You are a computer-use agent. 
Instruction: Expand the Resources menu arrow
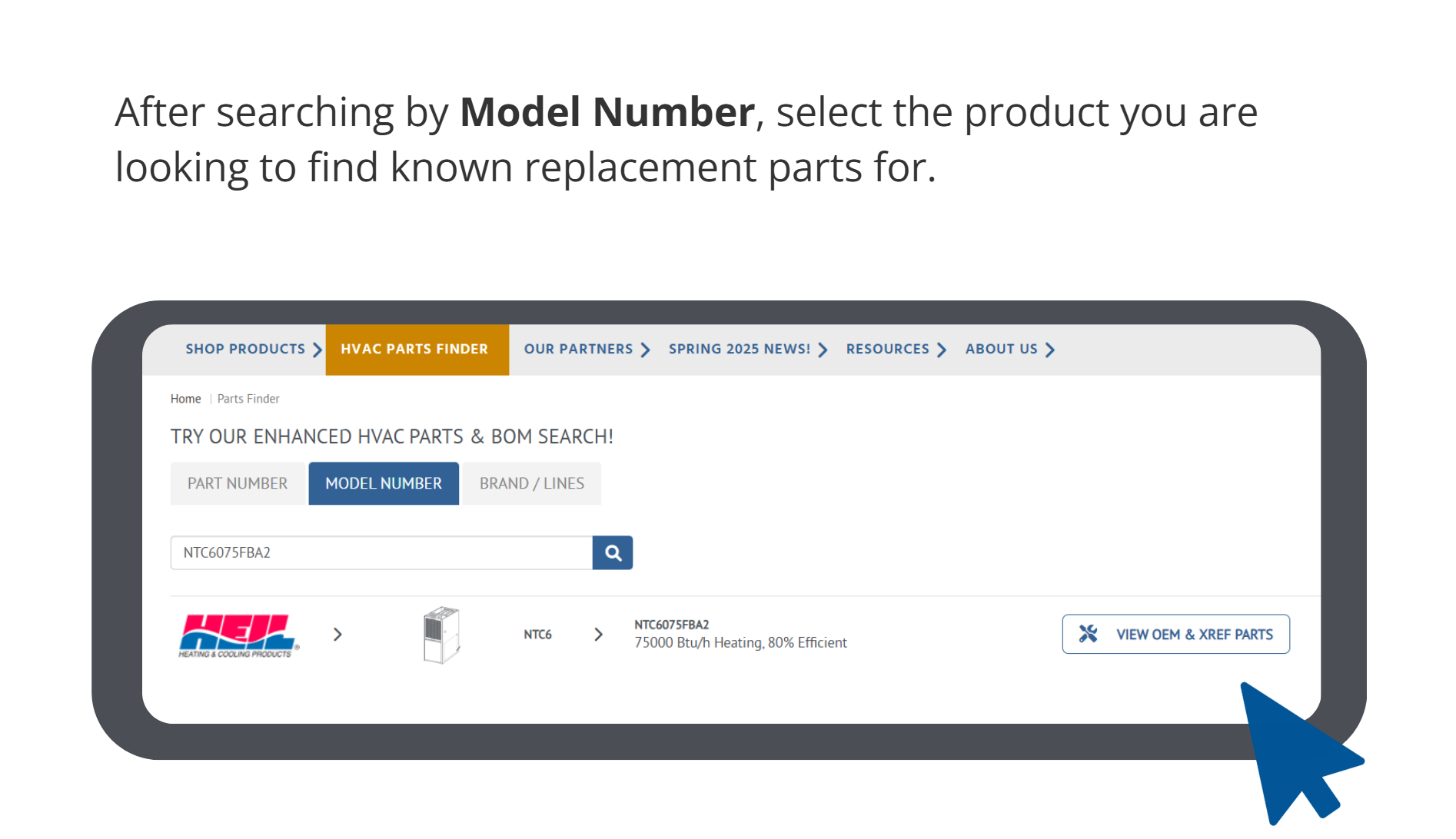pyautogui.click(x=941, y=350)
